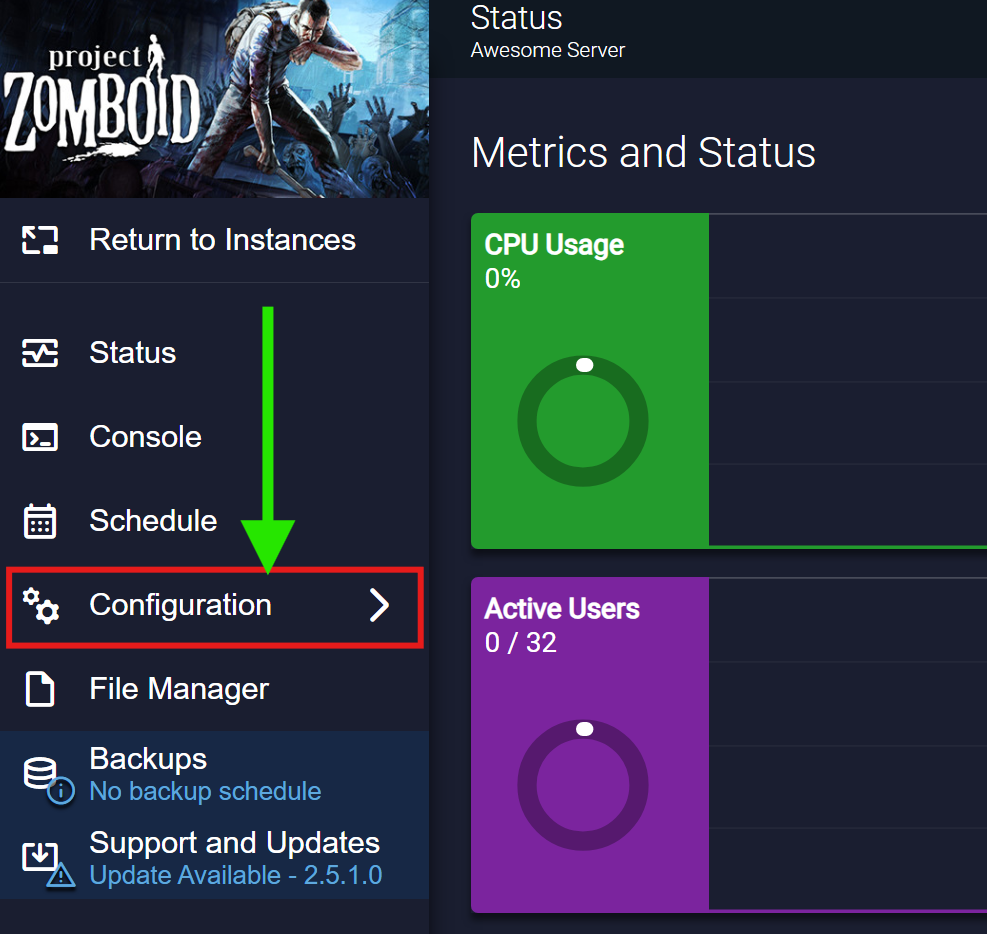The image size is (987, 934).
Task: Click the Active Users circular gauge
Action: tap(583, 785)
